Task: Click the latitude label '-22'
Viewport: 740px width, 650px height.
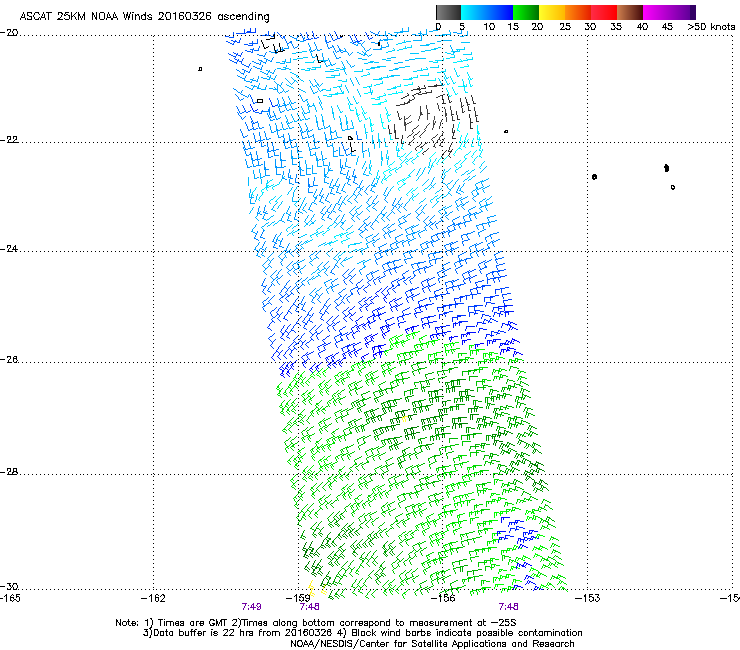Action: point(9,140)
